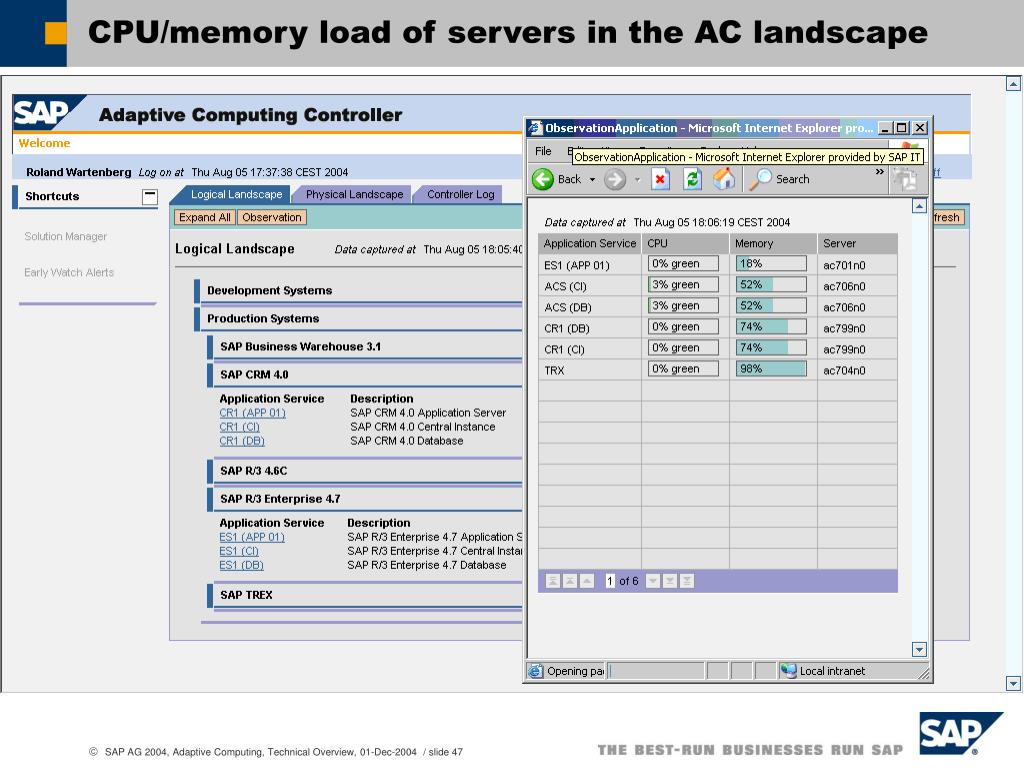Expand SAP TREX section

point(246,595)
